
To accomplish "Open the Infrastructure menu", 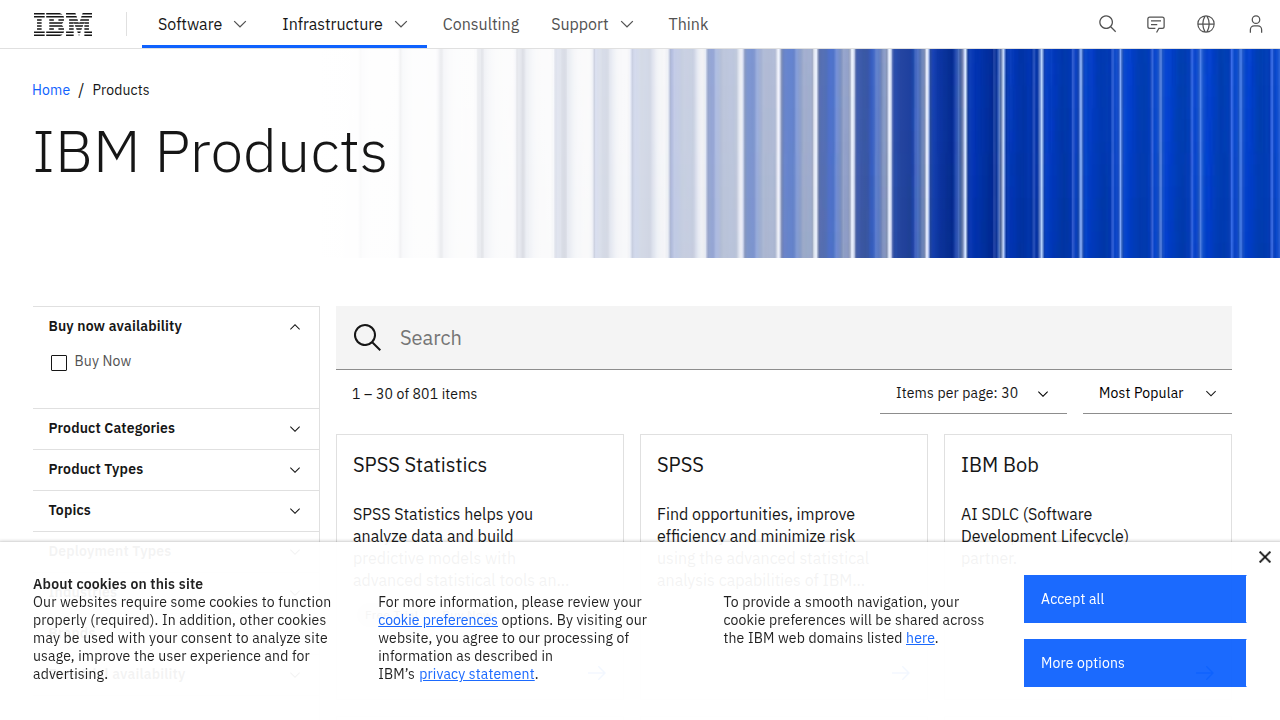I will click(x=346, y=24).
